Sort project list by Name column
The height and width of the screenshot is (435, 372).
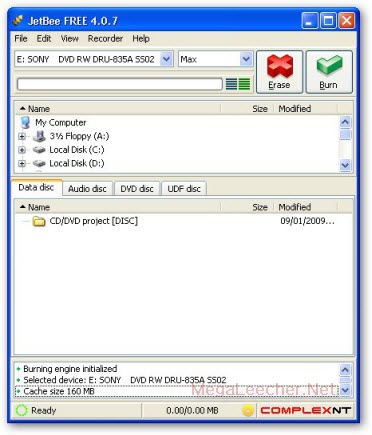point(118,207)
